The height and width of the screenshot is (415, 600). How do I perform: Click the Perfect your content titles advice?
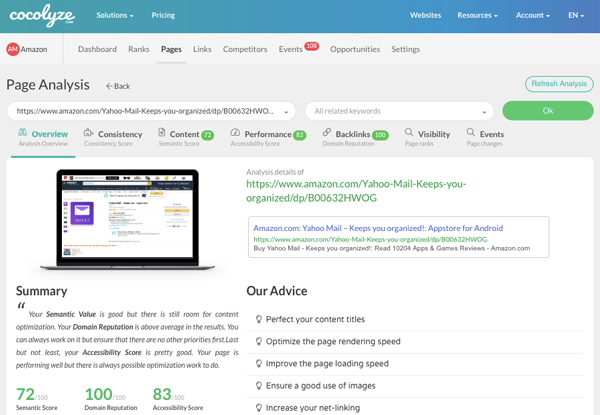pyautogui.click(x=315, y=319)
